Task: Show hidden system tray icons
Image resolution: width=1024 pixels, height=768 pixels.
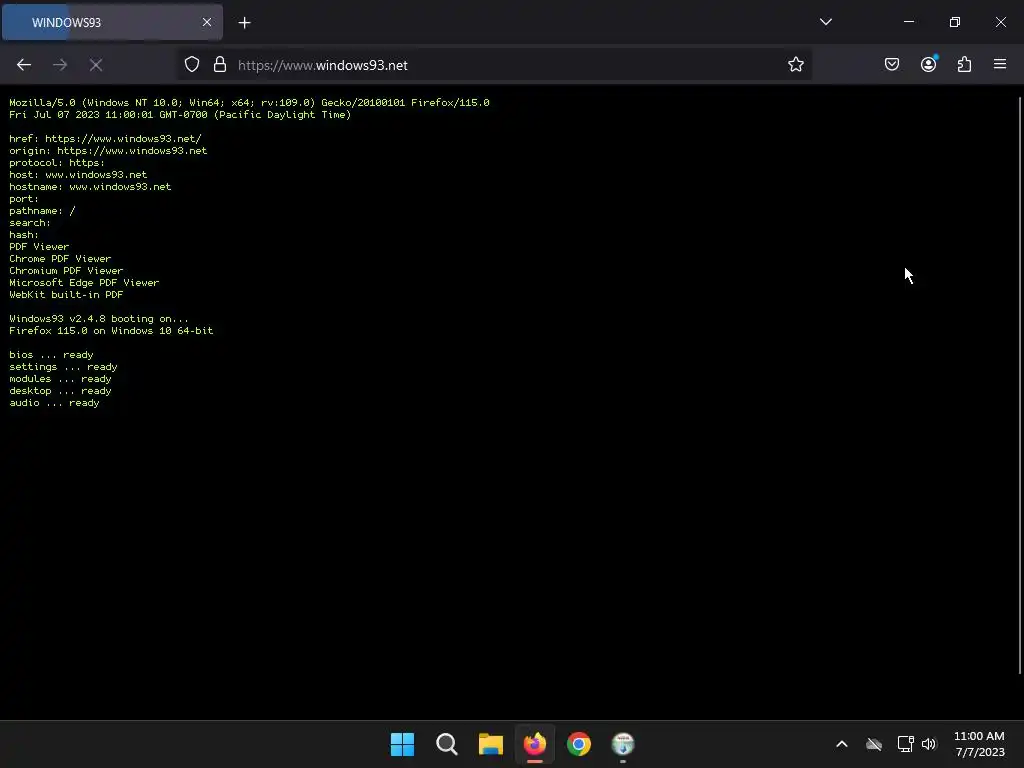Action: coord(842,744)
